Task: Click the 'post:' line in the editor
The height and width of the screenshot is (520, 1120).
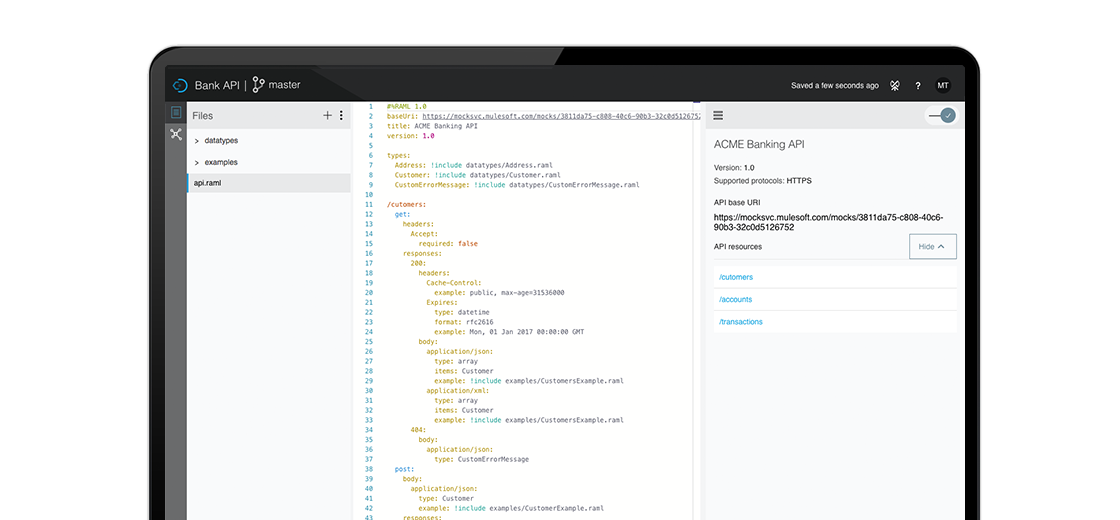Action: [x=404, y=469]
